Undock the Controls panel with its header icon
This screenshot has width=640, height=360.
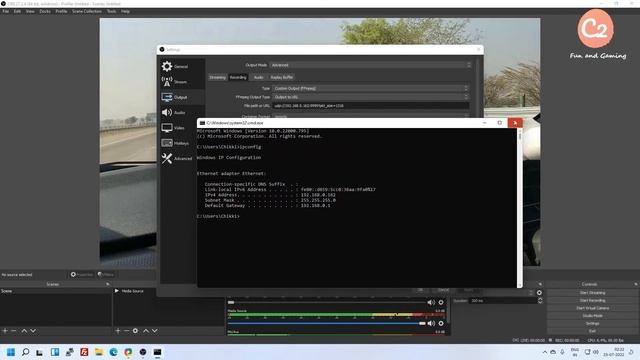pos(636,284)
